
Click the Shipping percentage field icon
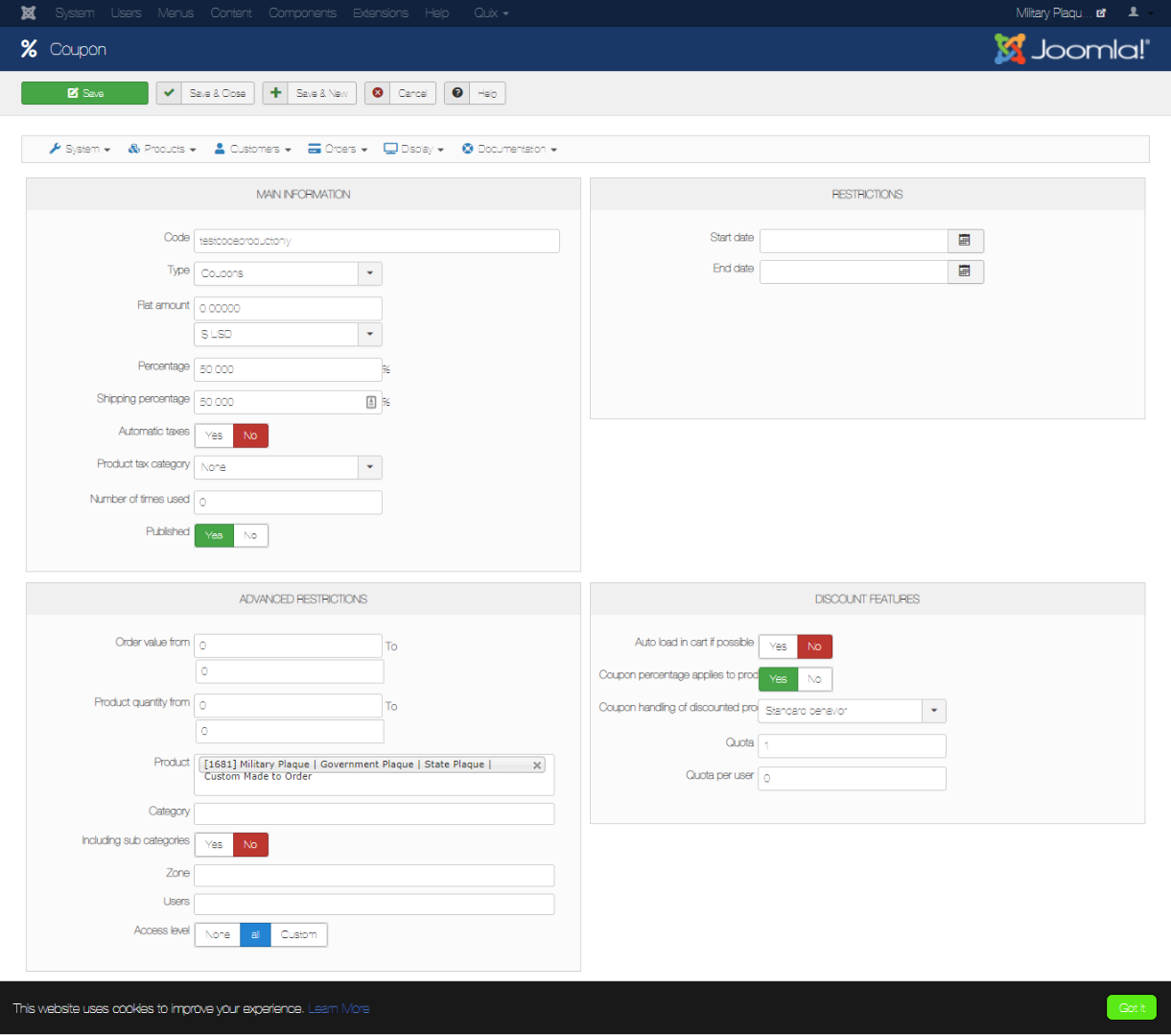(x=371, y=402)
